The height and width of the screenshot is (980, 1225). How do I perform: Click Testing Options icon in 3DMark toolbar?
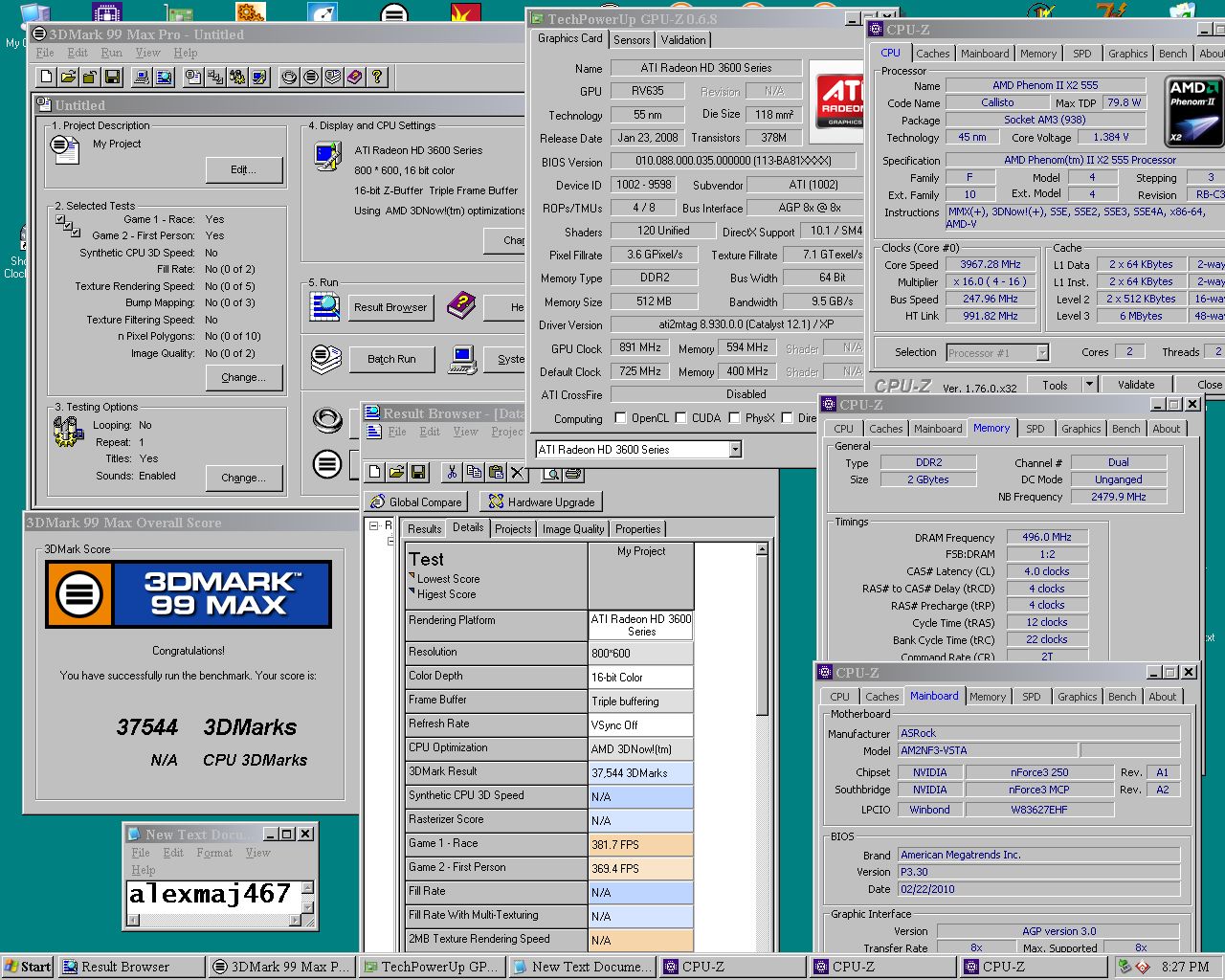tap(237, 77)
